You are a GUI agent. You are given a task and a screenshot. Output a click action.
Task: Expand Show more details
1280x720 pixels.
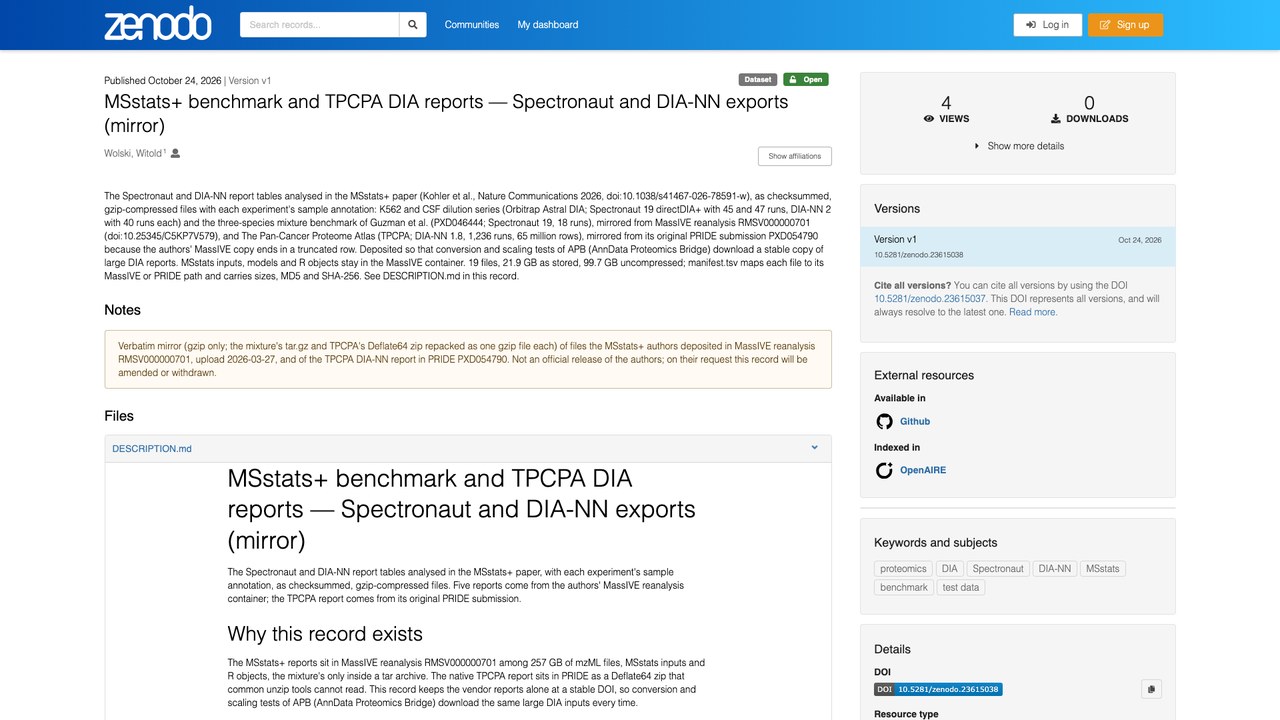(x=1018, y=146)
